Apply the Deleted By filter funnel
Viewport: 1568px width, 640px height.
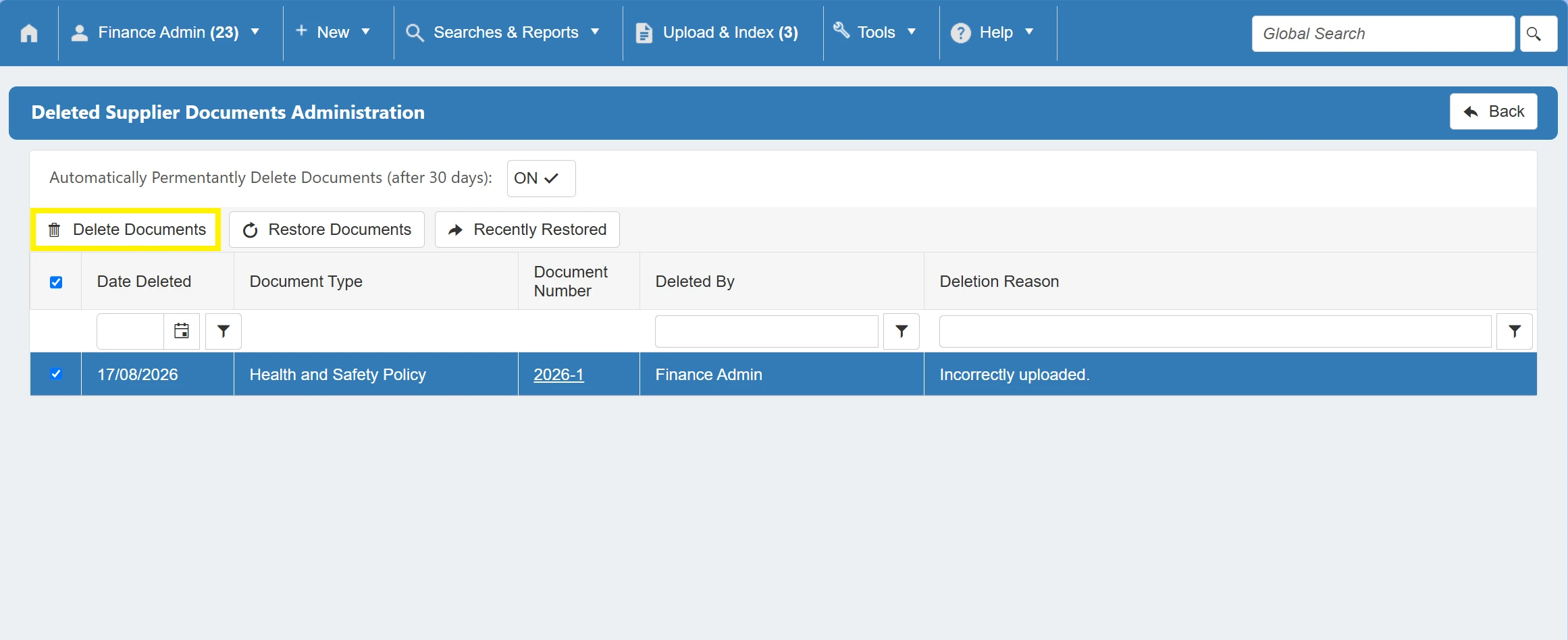[901, 331]
